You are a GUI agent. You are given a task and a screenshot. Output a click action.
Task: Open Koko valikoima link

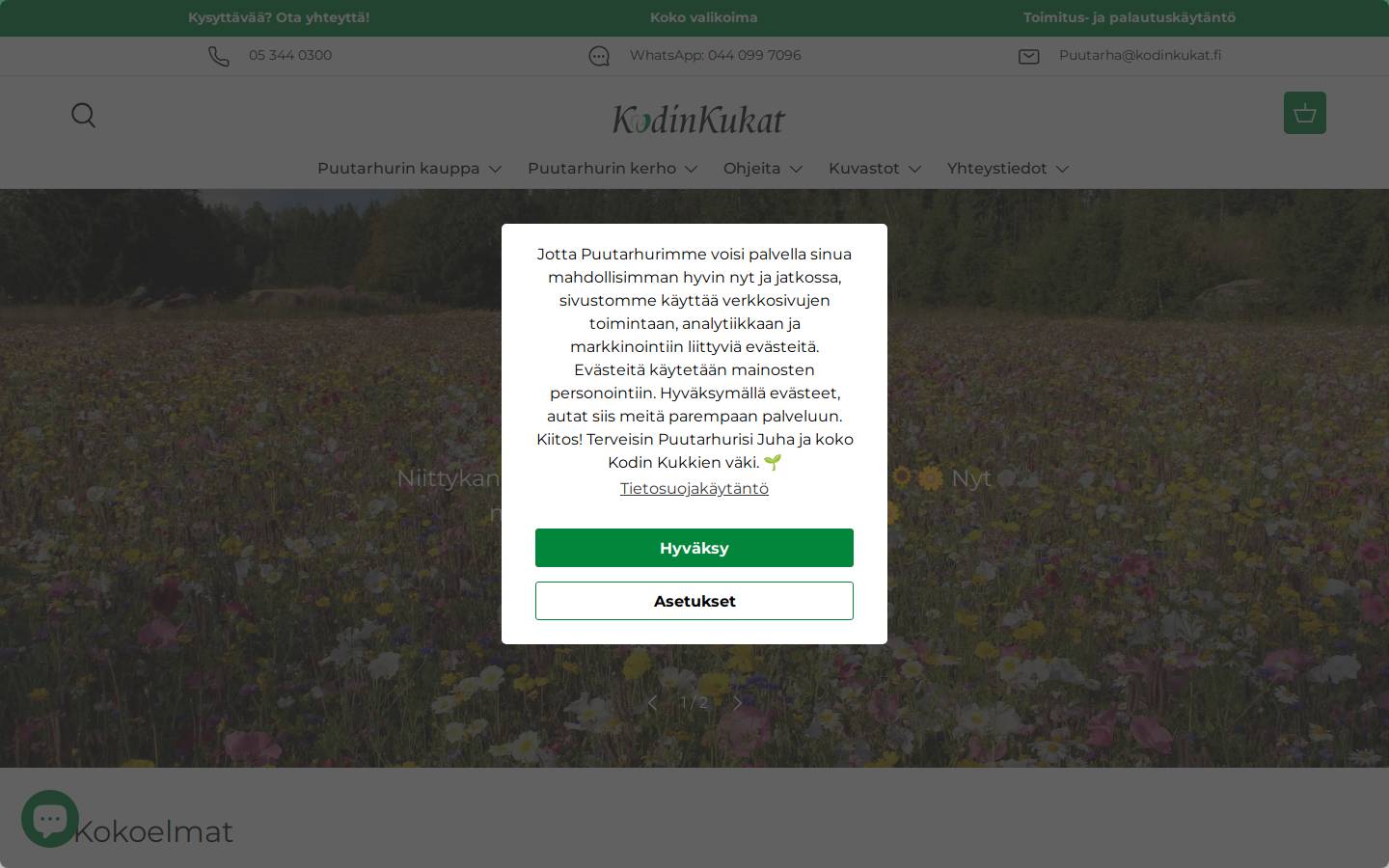point(703,17)
